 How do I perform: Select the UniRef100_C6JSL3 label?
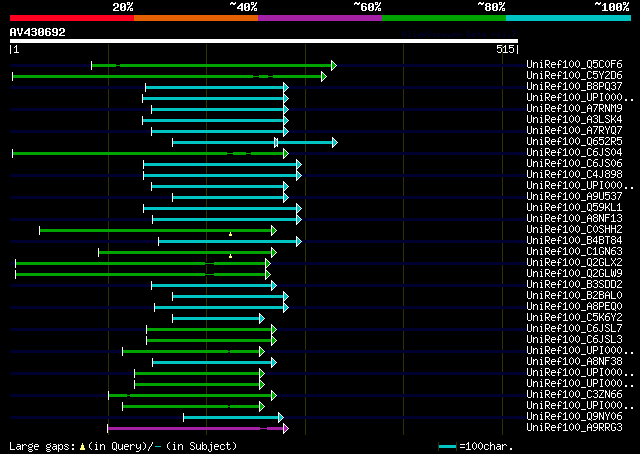click(574, 340)
